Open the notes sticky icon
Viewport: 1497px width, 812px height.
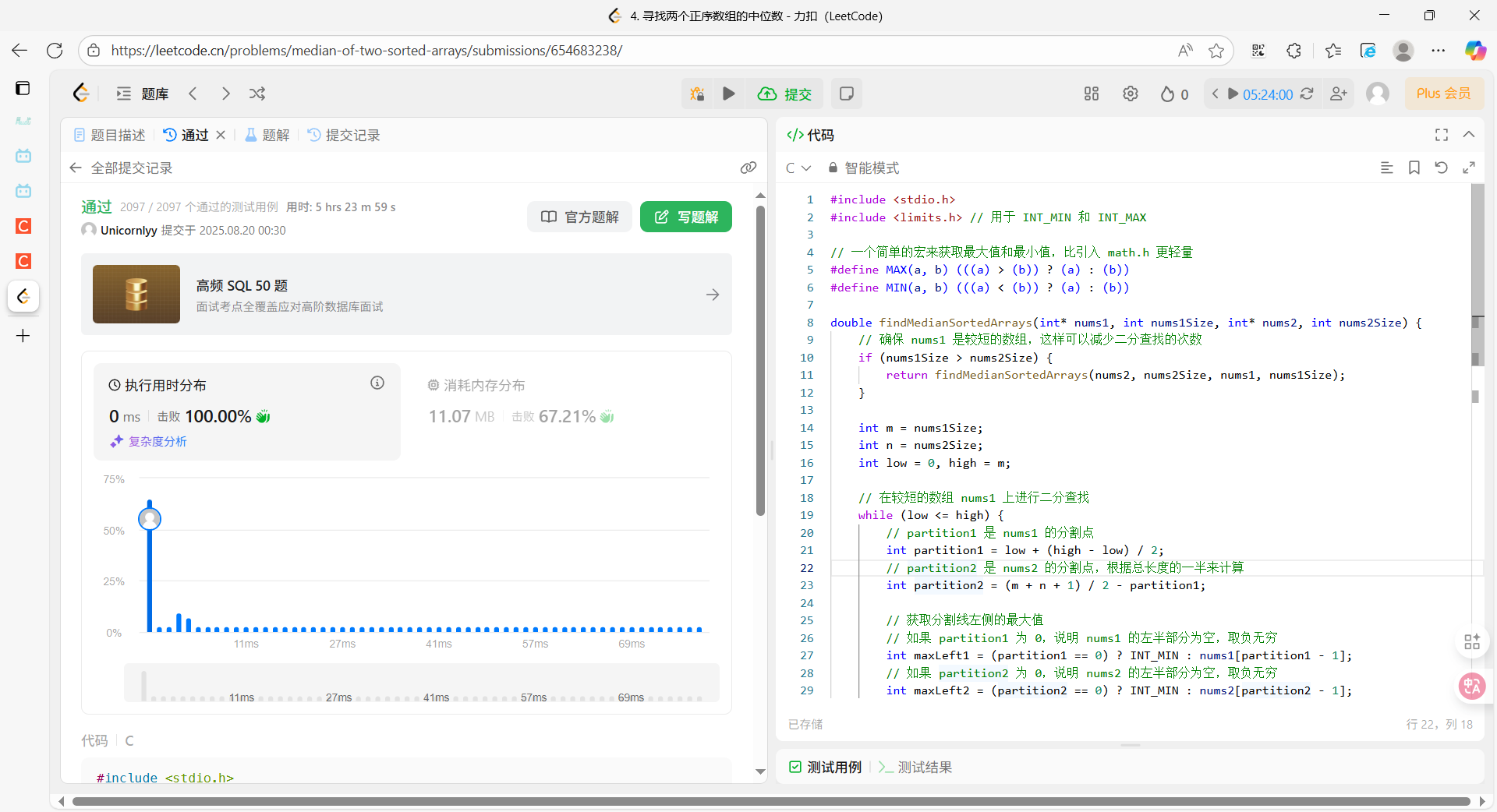[846, 94]
